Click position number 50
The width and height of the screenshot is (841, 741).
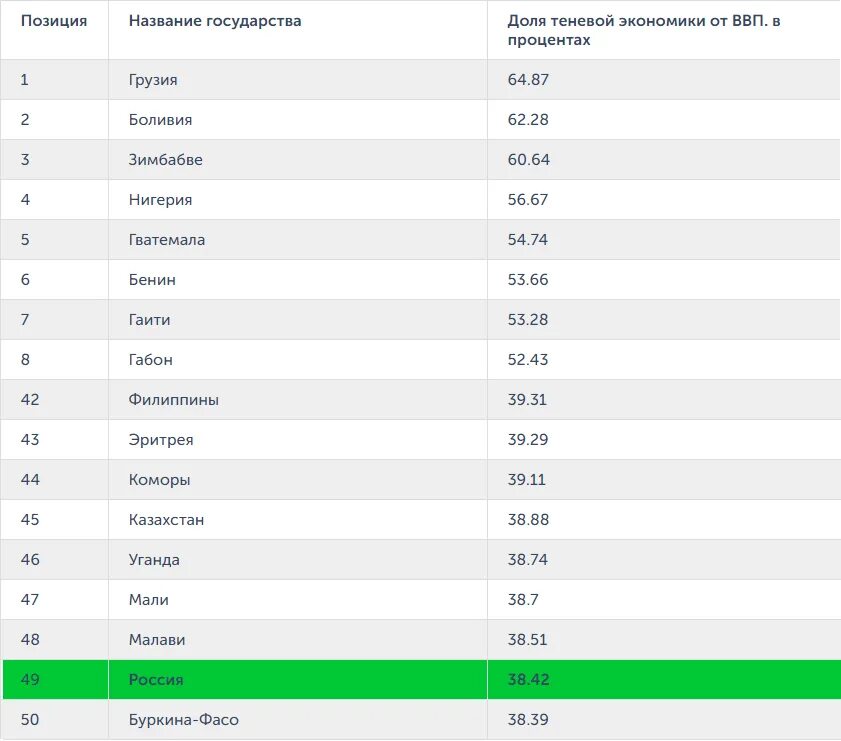(x=30, y=720)
